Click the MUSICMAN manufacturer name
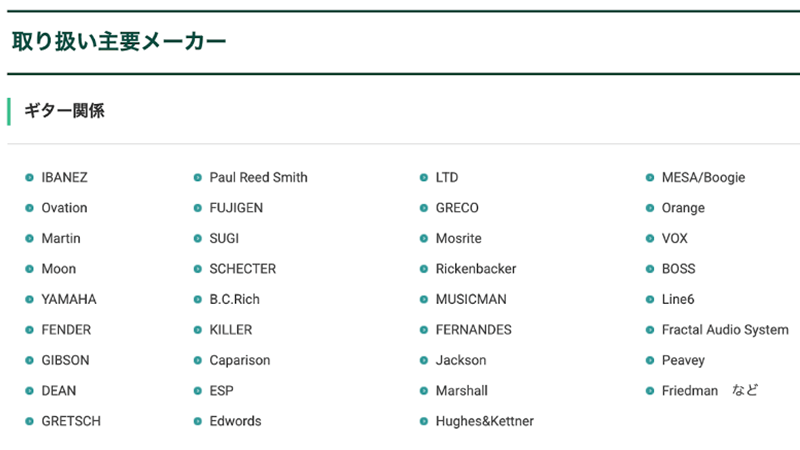 (x=471, y=299)
